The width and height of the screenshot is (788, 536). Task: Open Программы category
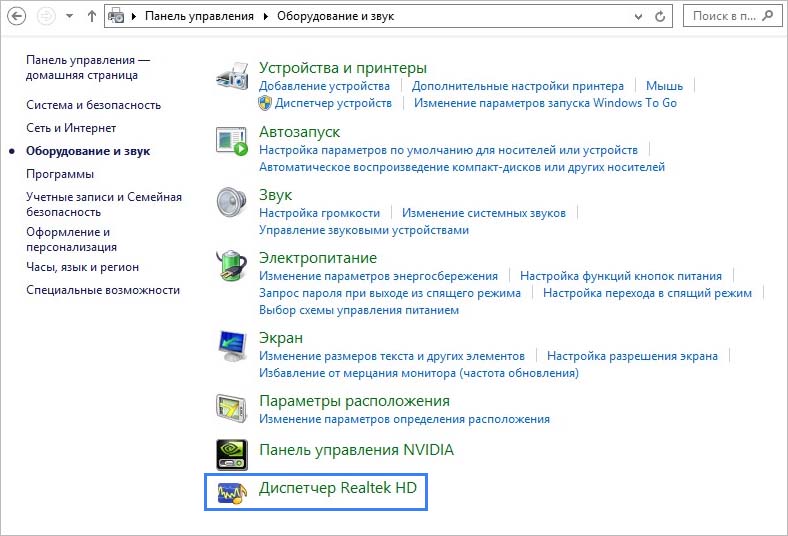pyautogui.click(x=60, y=174)
